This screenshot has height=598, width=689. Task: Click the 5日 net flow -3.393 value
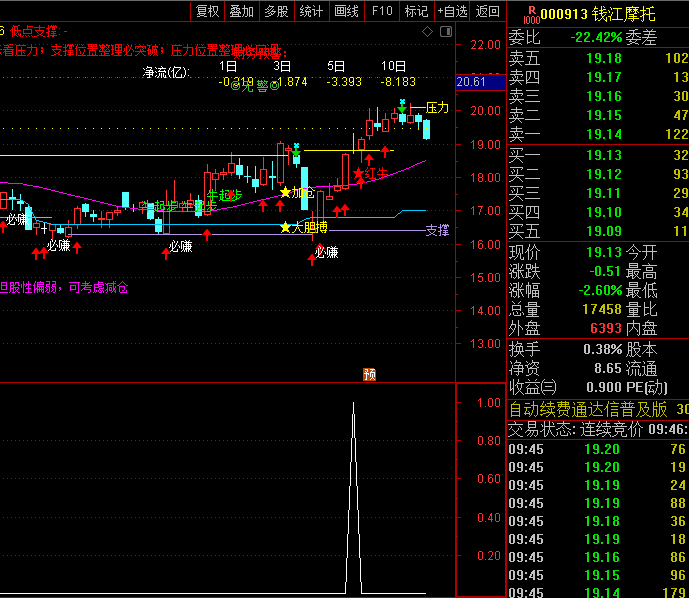pos(344,82)
